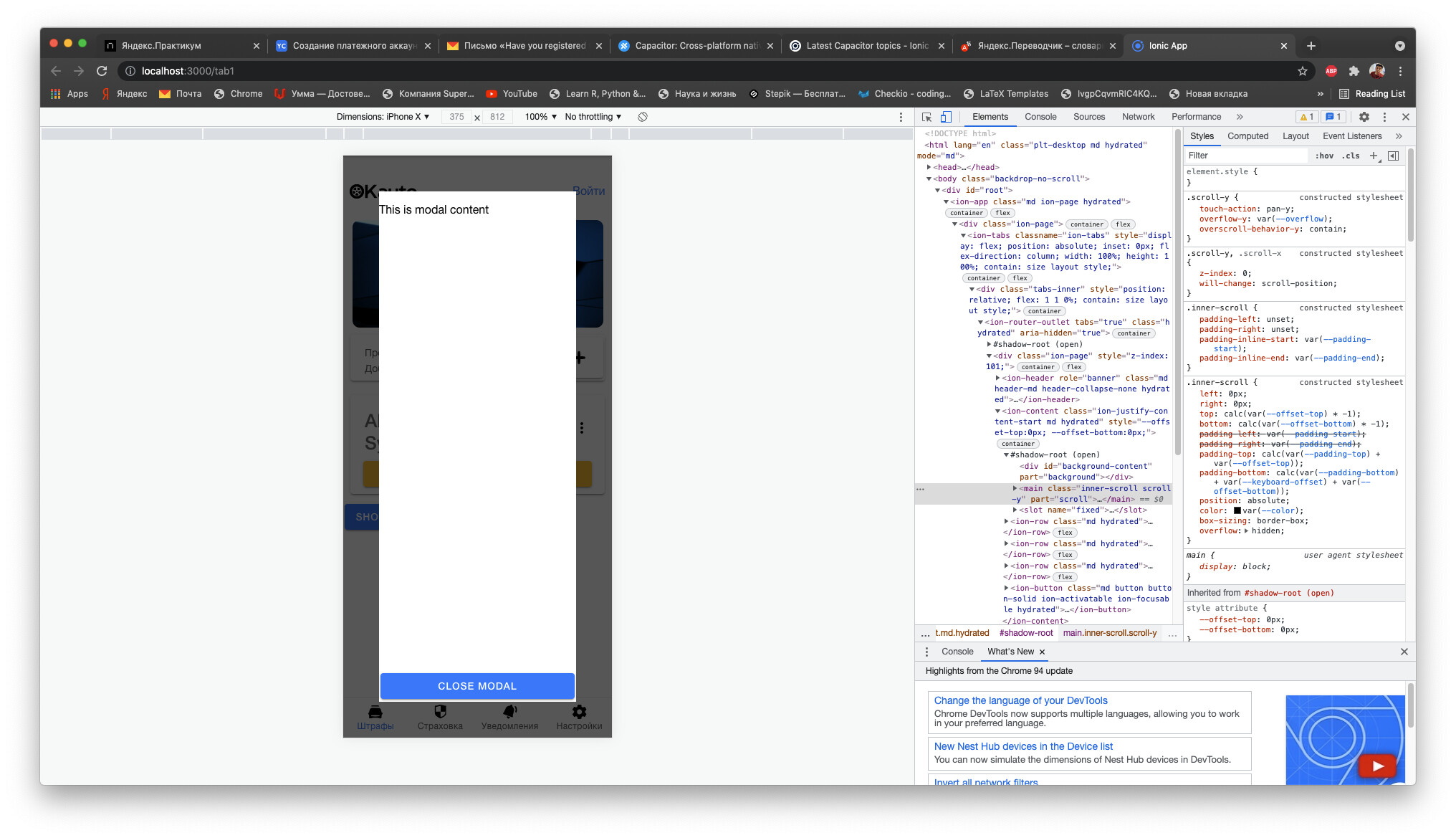Open the Extensions puzzle icon
This screenshot has width=1456, height=838.
pos(1354,71)
